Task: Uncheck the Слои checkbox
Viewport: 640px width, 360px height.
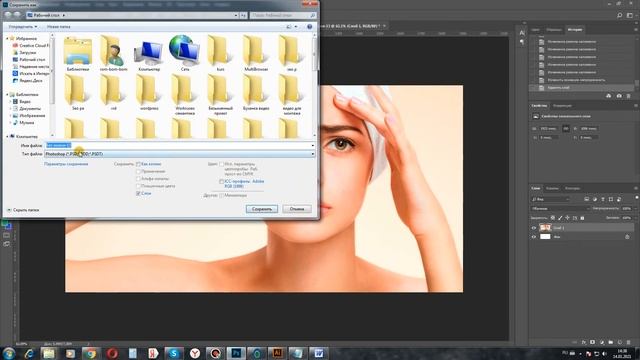Action: (x=138, y=193)
